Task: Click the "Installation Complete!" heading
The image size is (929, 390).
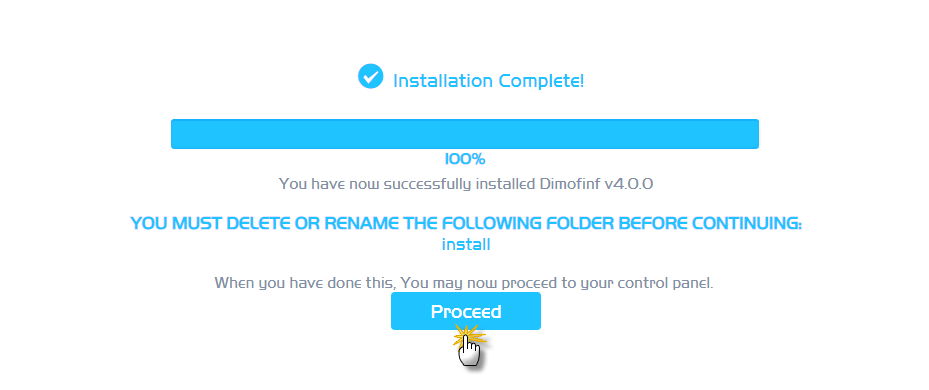Action: tap(488, 81)
